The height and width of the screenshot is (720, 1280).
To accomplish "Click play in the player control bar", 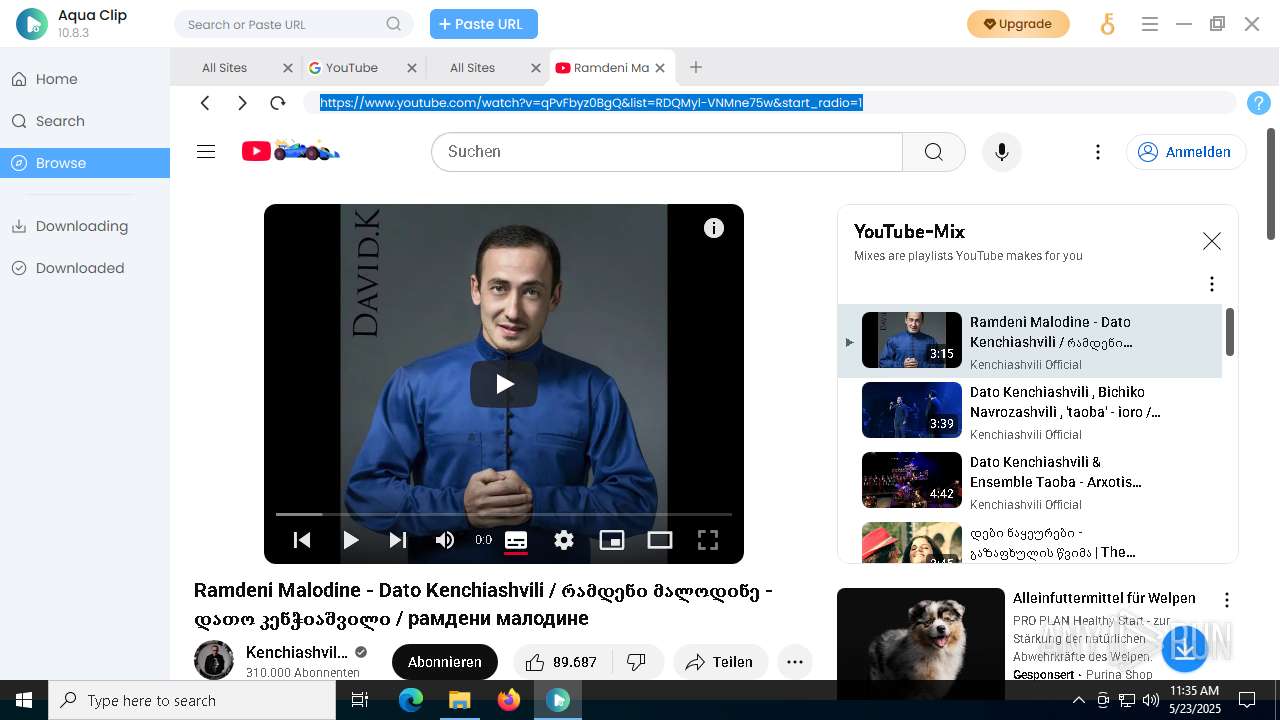I will (x=351, y=540).
